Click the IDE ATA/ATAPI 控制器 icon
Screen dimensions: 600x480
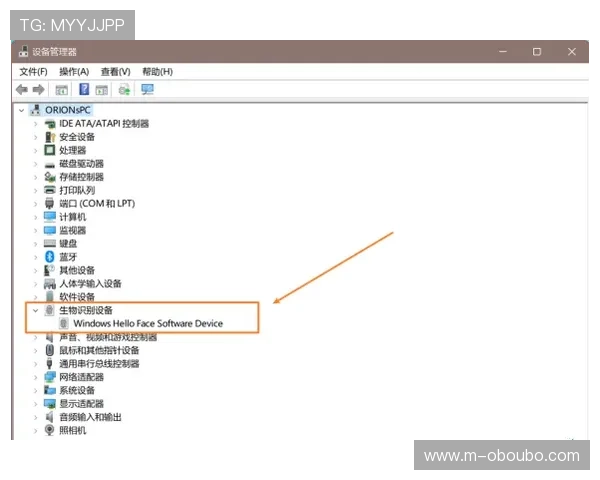50,124
